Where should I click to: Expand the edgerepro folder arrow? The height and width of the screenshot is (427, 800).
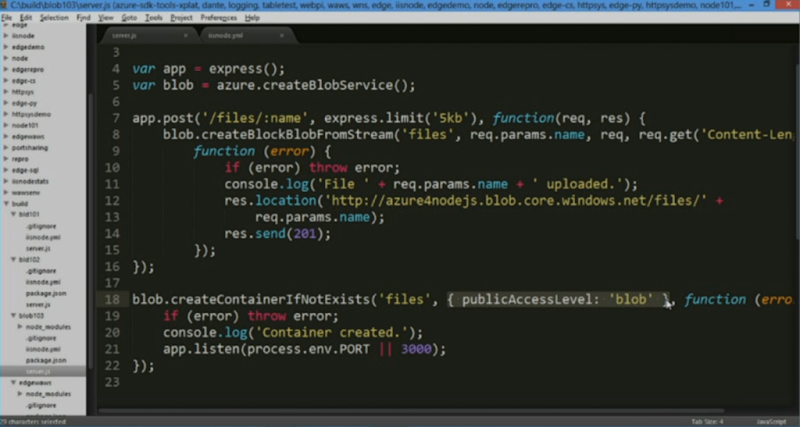tap(6, 69)
